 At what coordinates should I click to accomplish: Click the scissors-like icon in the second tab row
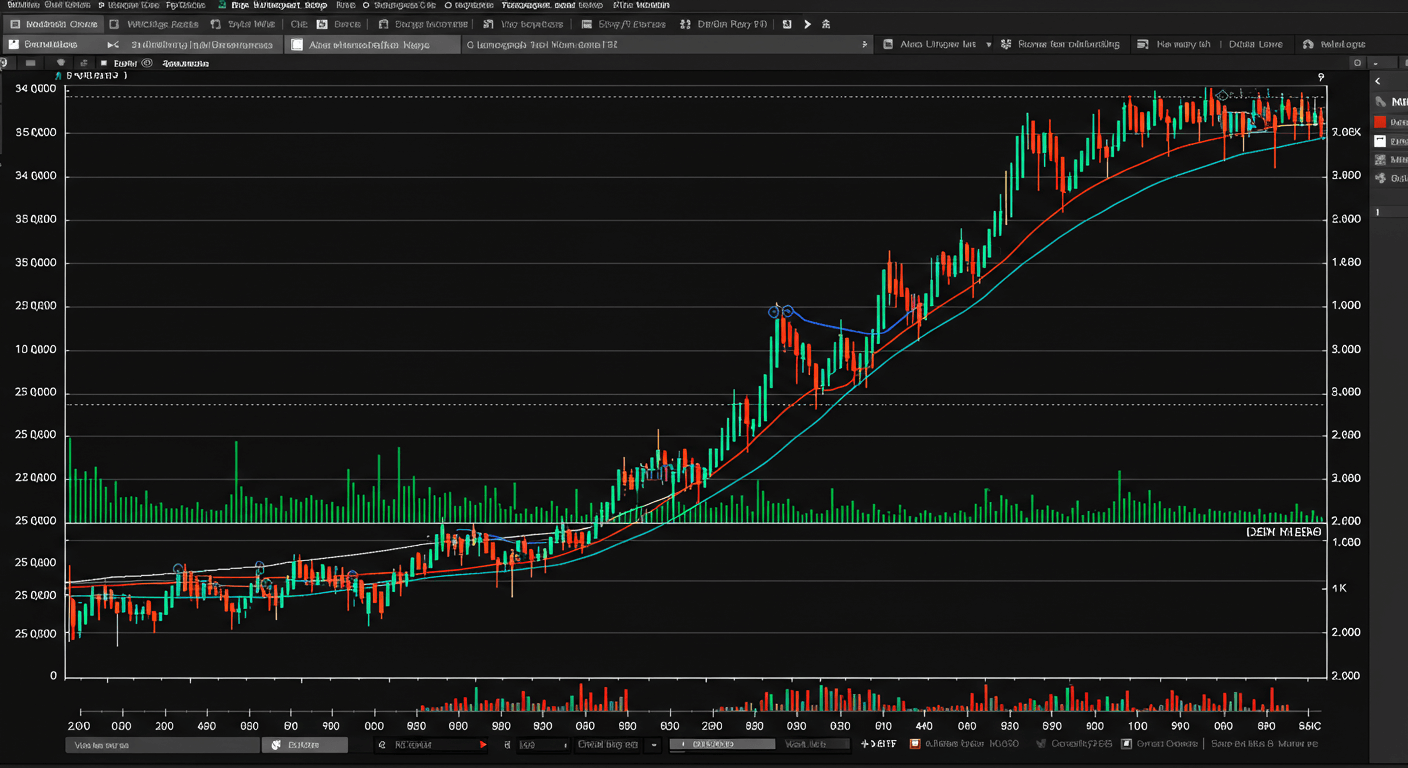click(113, 45)
